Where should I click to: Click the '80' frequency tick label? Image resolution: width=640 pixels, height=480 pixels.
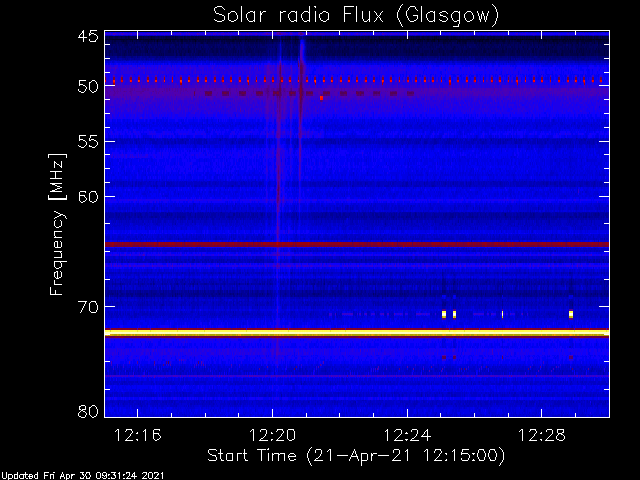88,411
